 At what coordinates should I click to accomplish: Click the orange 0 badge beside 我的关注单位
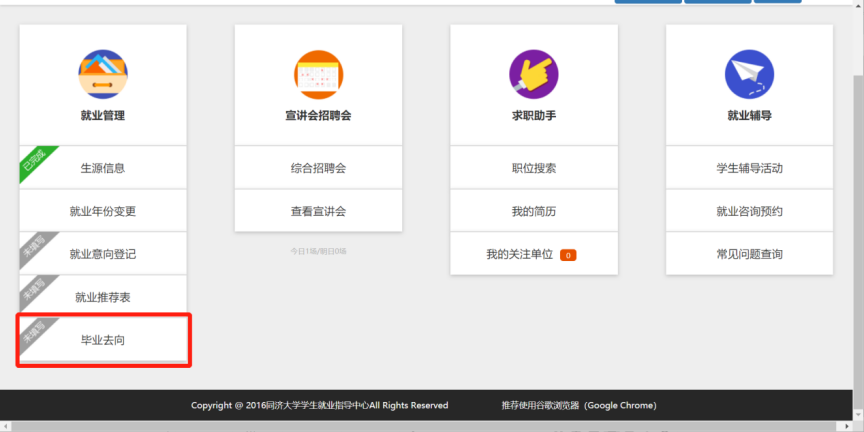click(568, 255)
